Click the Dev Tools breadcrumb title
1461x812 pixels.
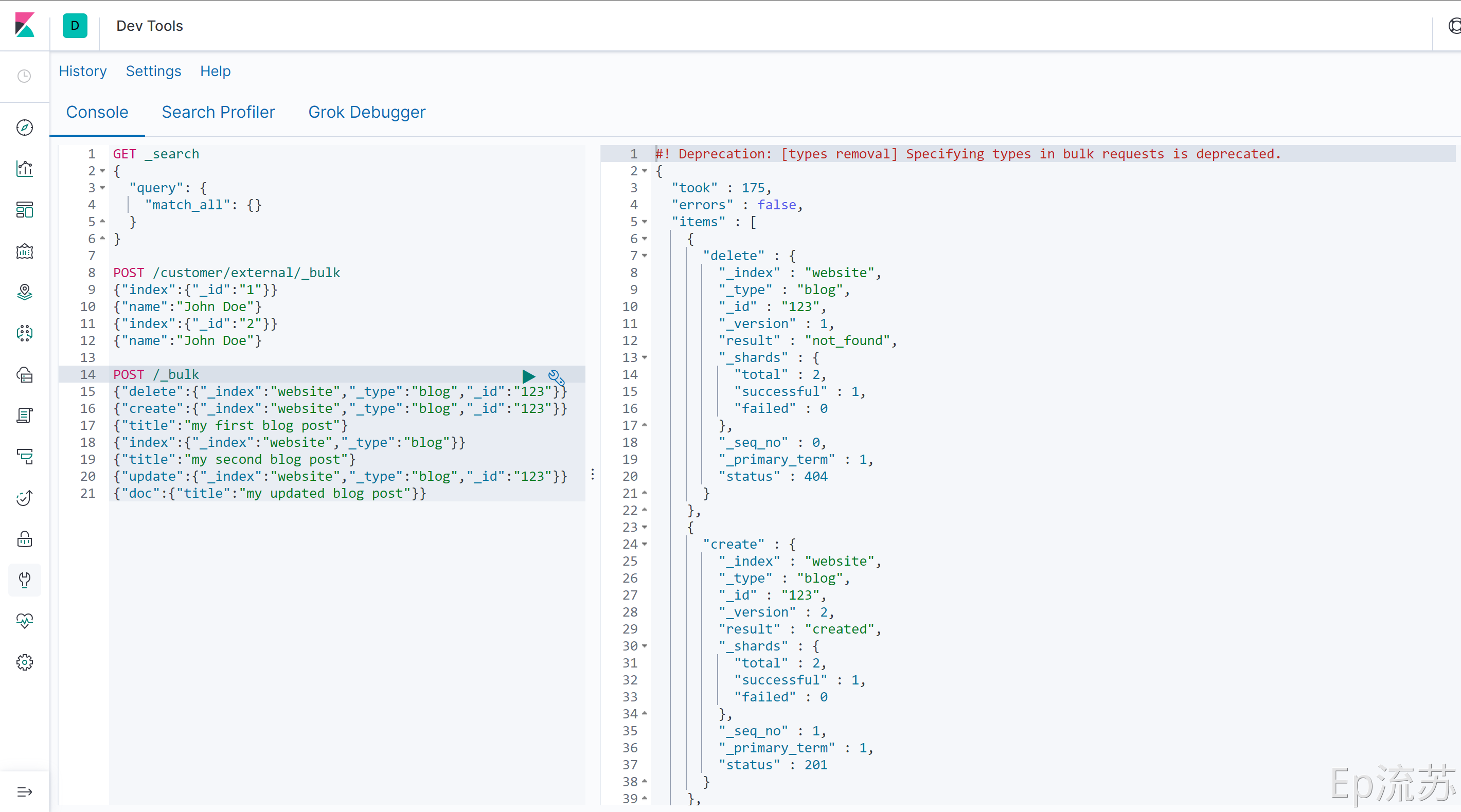coord(150,26)
